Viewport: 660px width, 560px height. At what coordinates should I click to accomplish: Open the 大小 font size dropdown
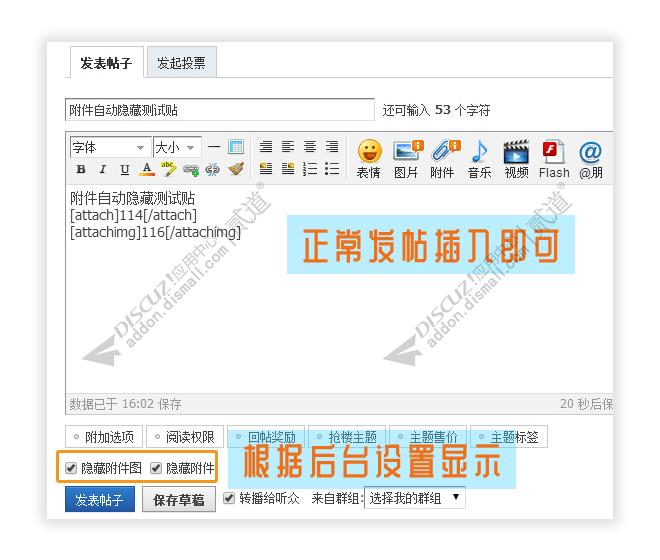coord(177,147)
